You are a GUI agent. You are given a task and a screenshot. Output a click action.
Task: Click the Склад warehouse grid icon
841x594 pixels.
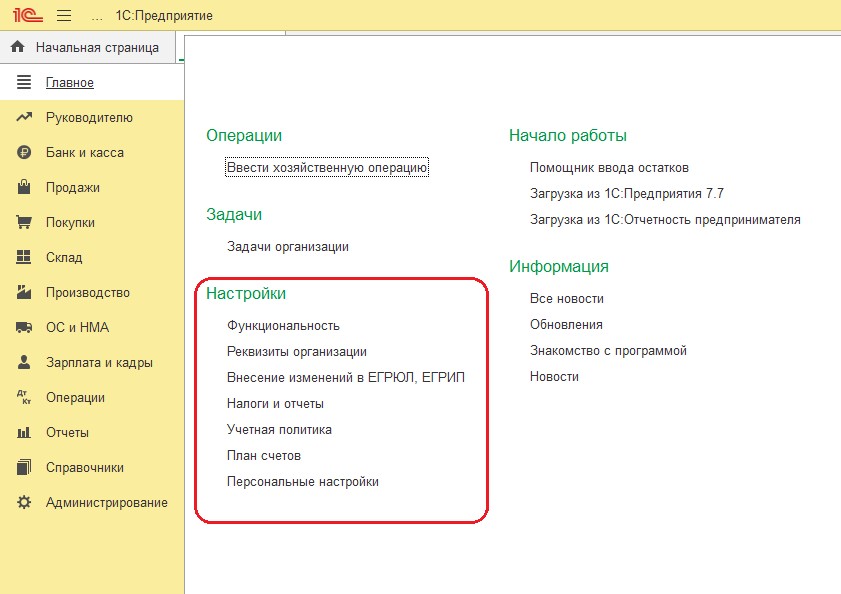coord(24,257)
